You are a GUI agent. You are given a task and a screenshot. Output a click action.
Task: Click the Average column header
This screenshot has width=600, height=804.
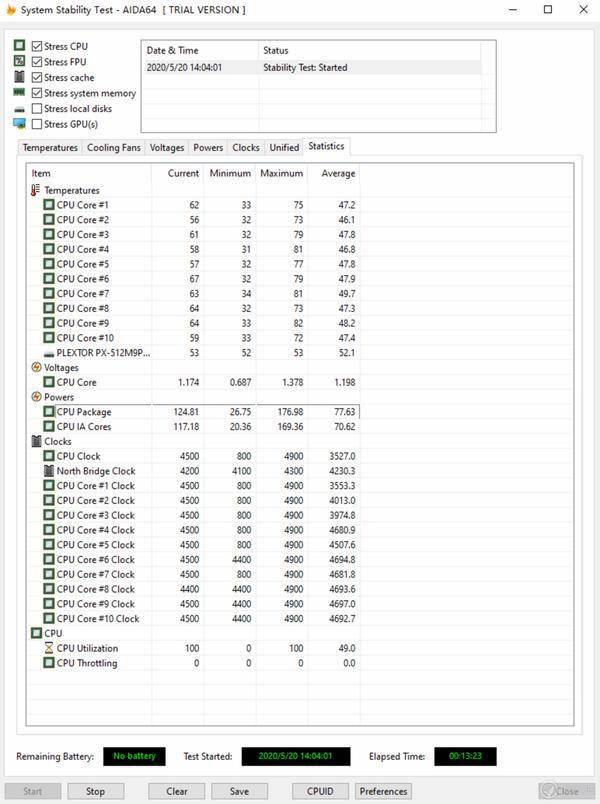[x=334, y=173]
